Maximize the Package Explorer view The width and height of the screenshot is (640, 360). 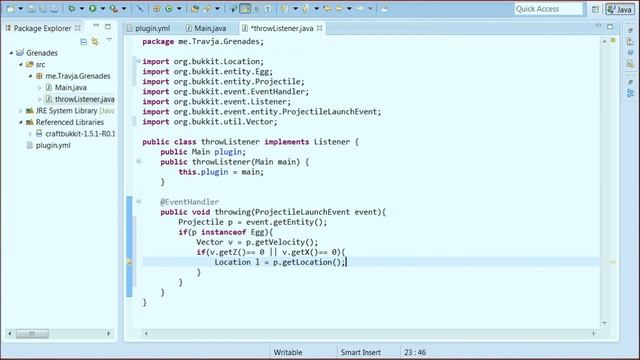108,27
